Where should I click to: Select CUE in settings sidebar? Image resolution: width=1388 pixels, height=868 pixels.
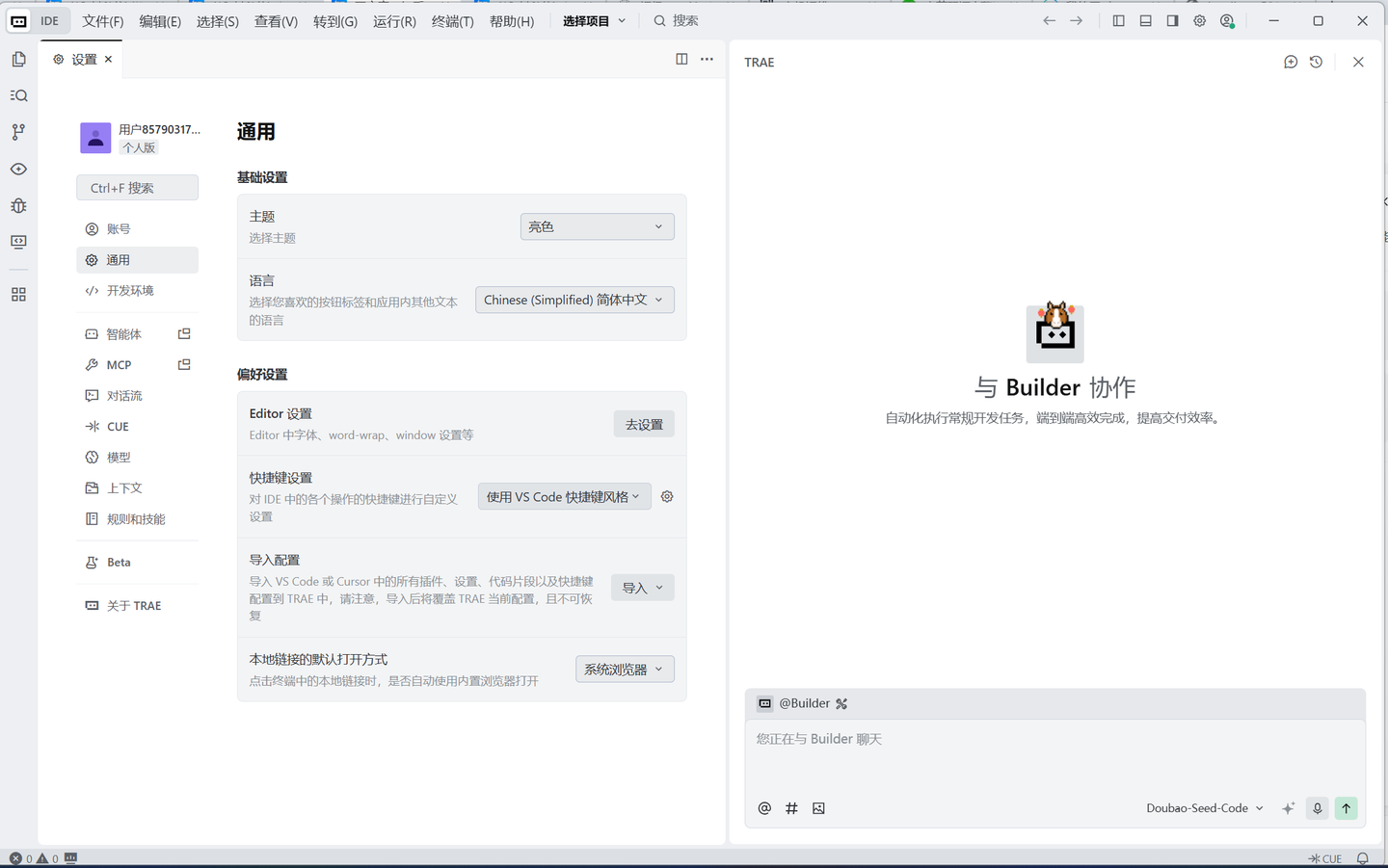[x=137, y=426]
